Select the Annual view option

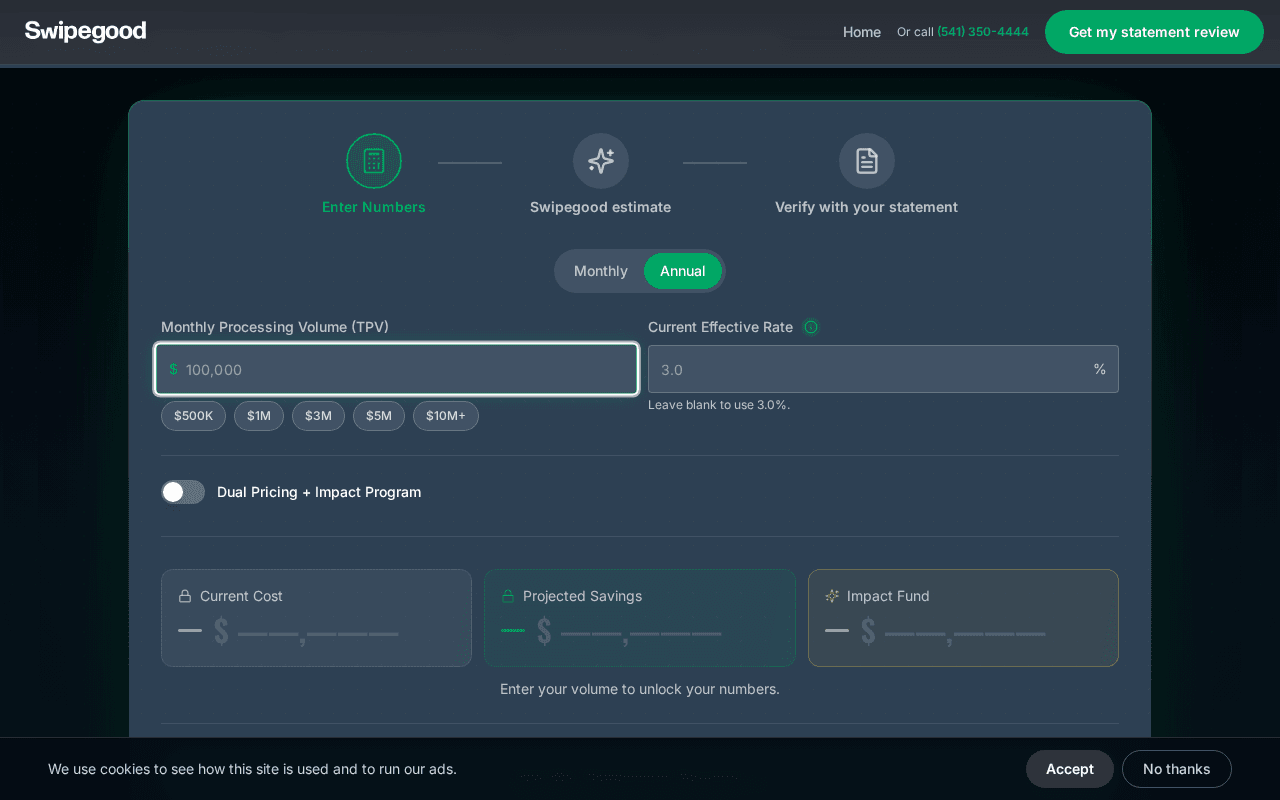click(683, 271)
